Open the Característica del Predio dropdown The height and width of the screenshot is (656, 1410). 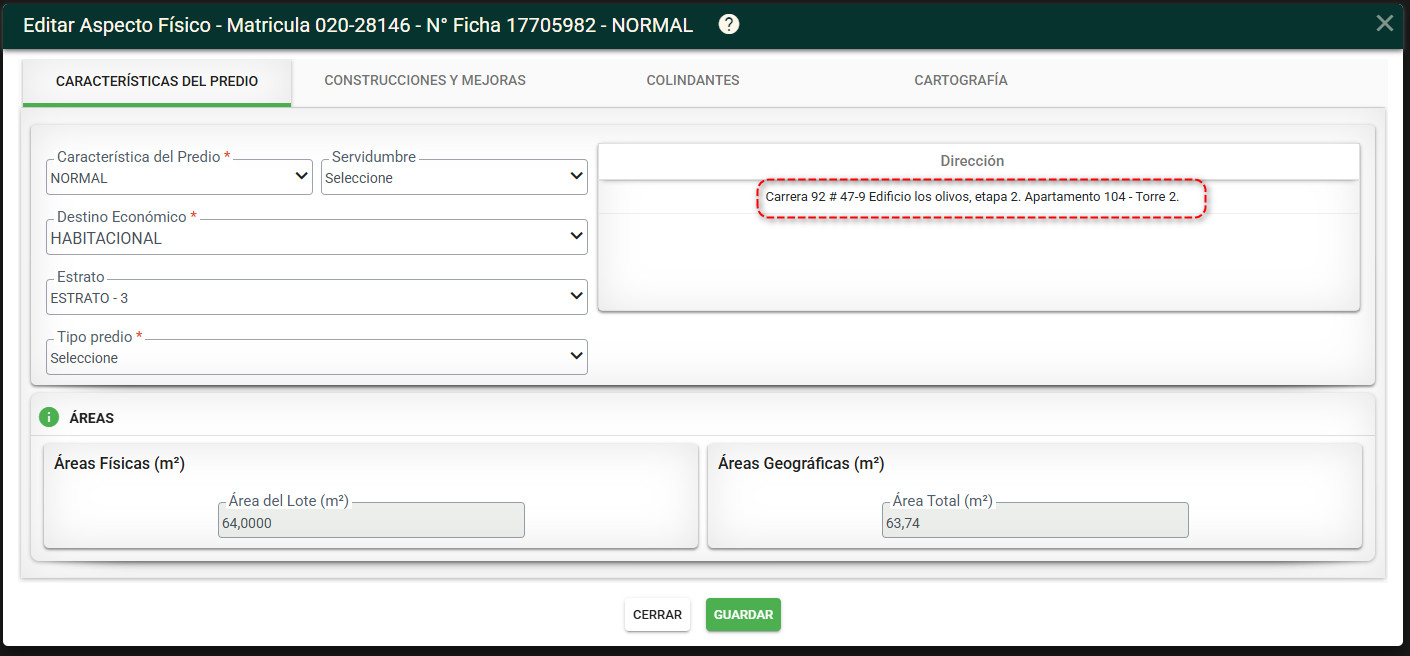point(180,177)
